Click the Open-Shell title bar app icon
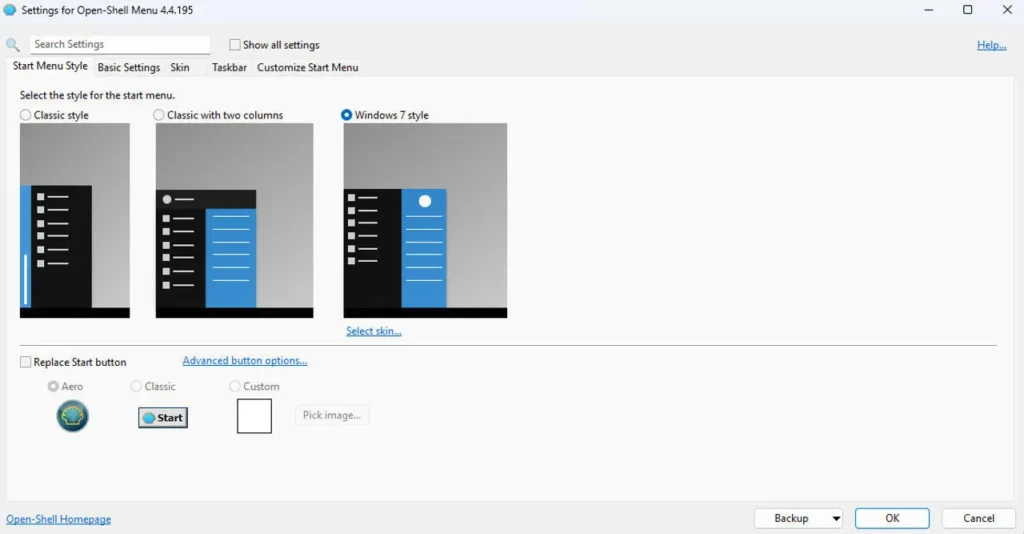 point(10,10)
